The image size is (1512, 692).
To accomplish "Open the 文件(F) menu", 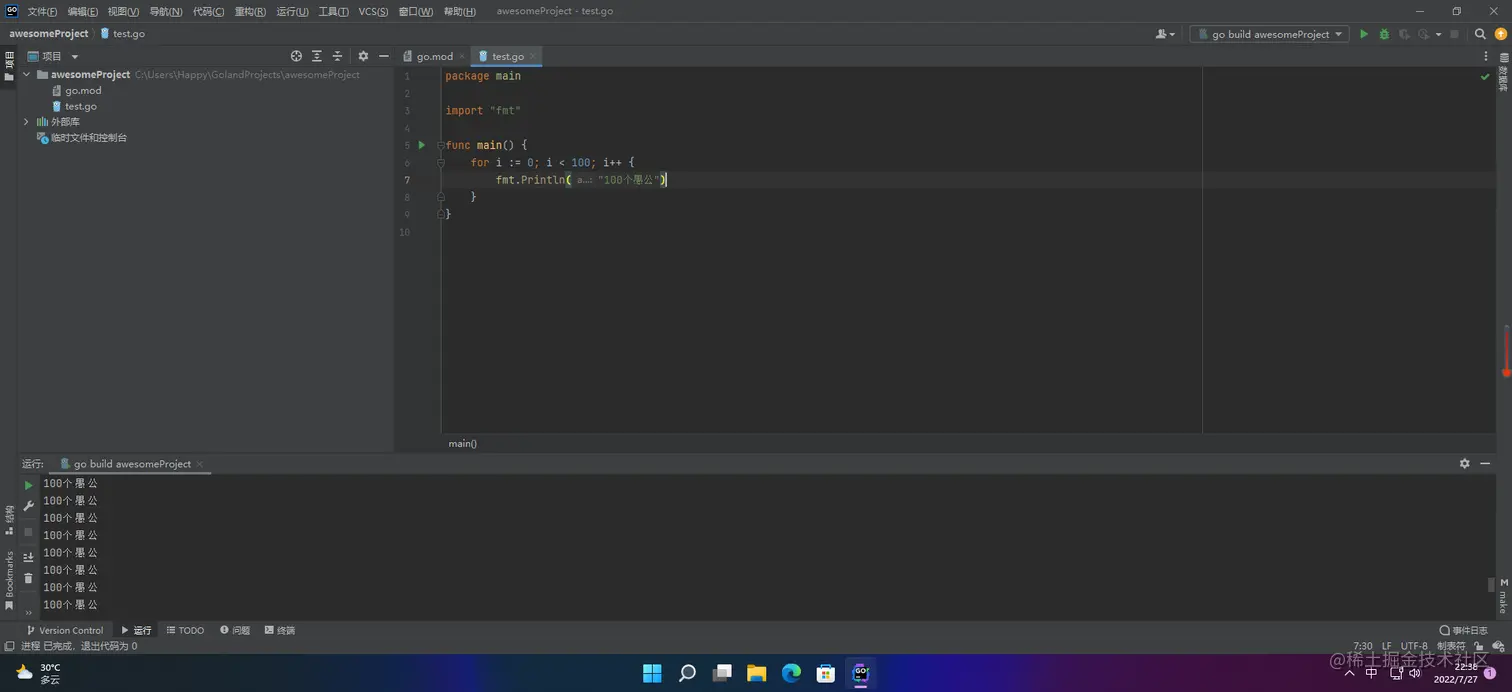I will (42, 11).
